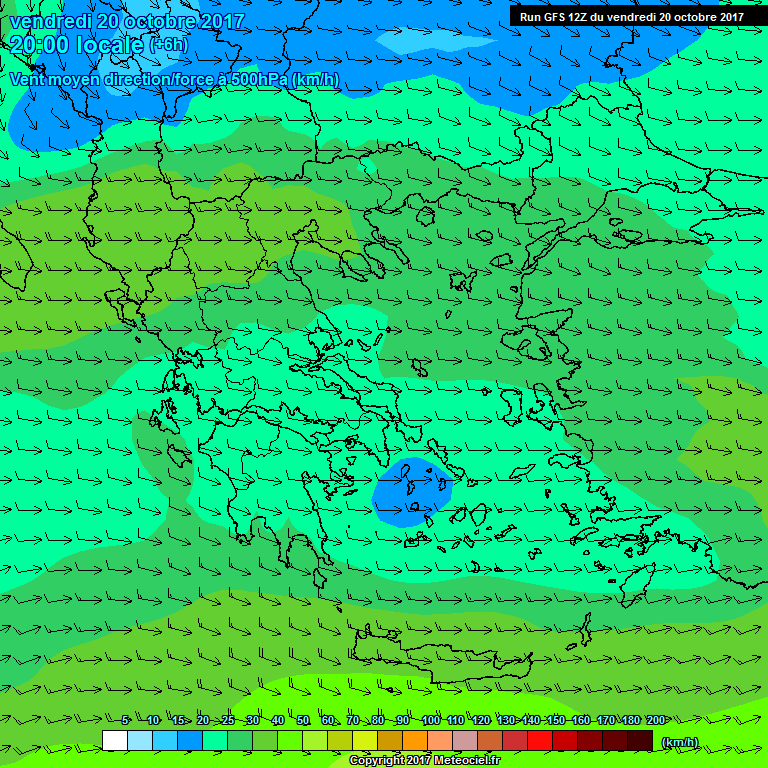Click the pink-grey 120 km/h legend swatch
768x768 pixels.
pyautogui.click(x=465, y=740)
